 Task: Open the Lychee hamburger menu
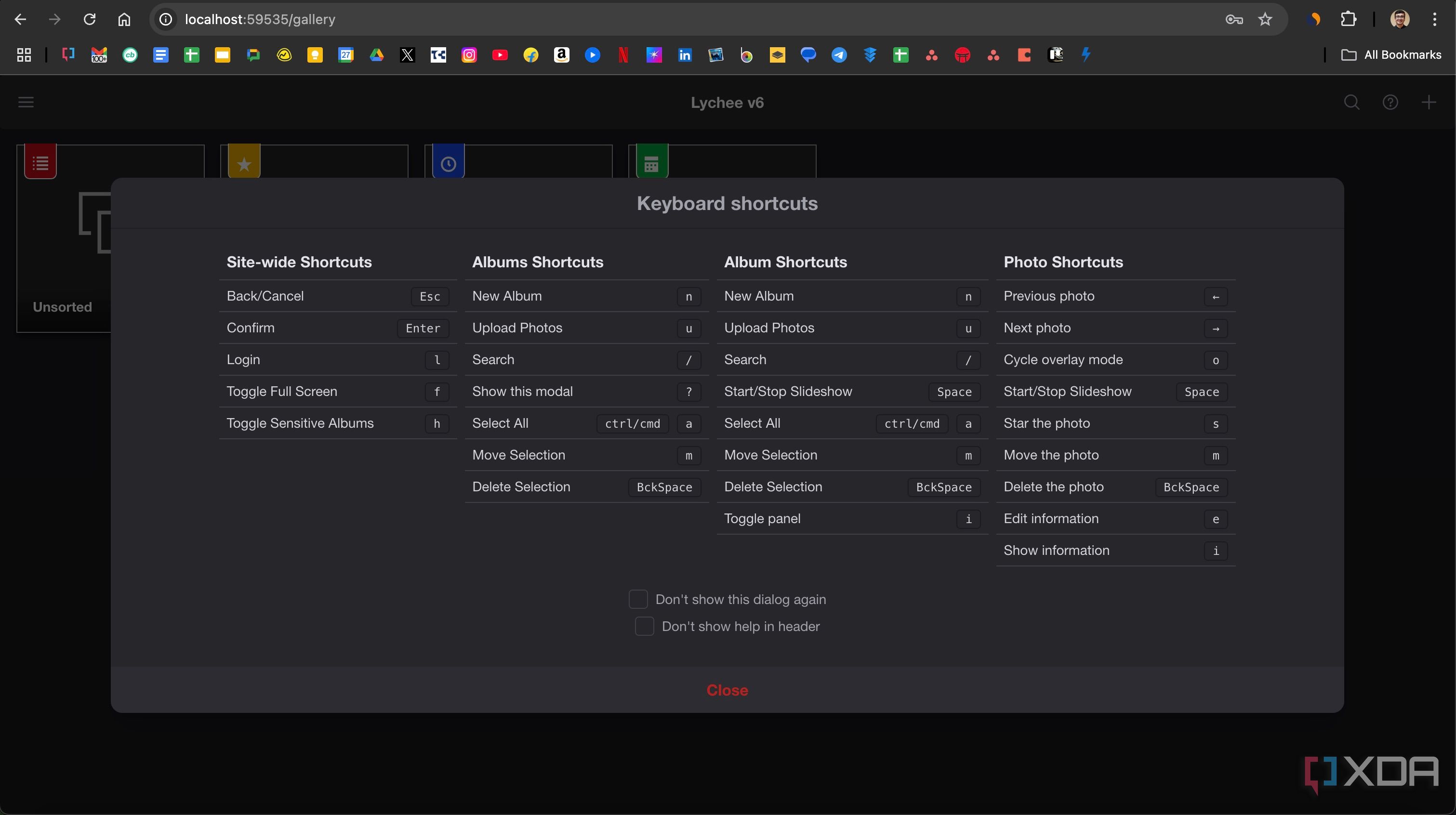coord(26,102)
